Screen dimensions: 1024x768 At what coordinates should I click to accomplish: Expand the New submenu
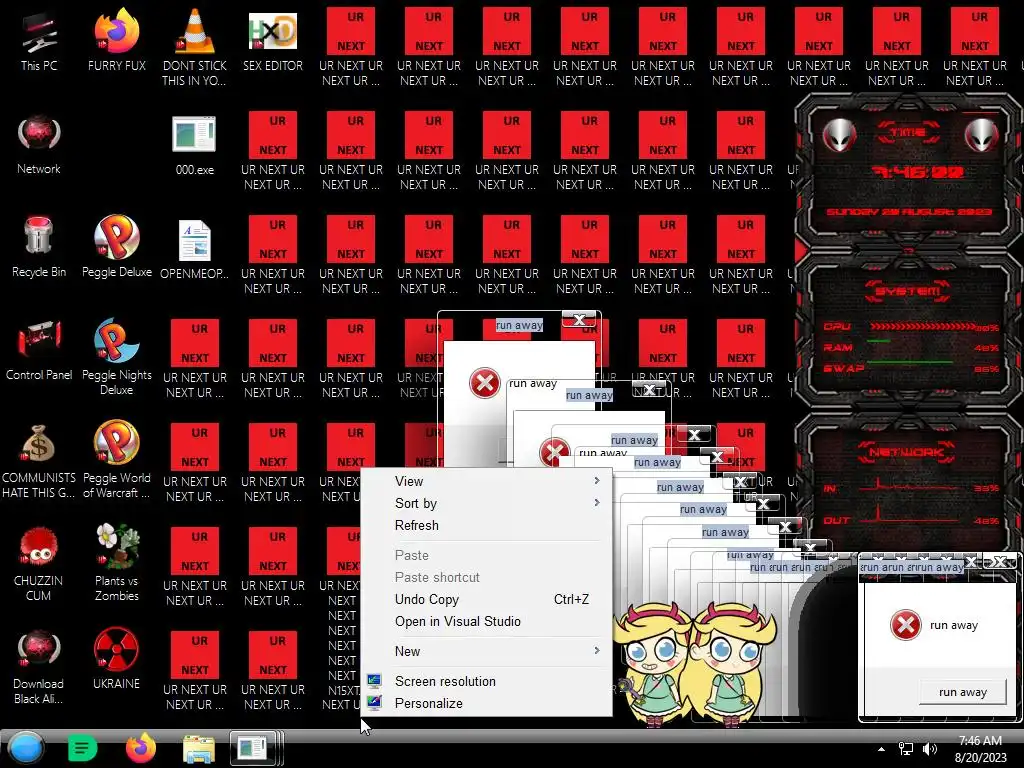(x=487, y=651)
